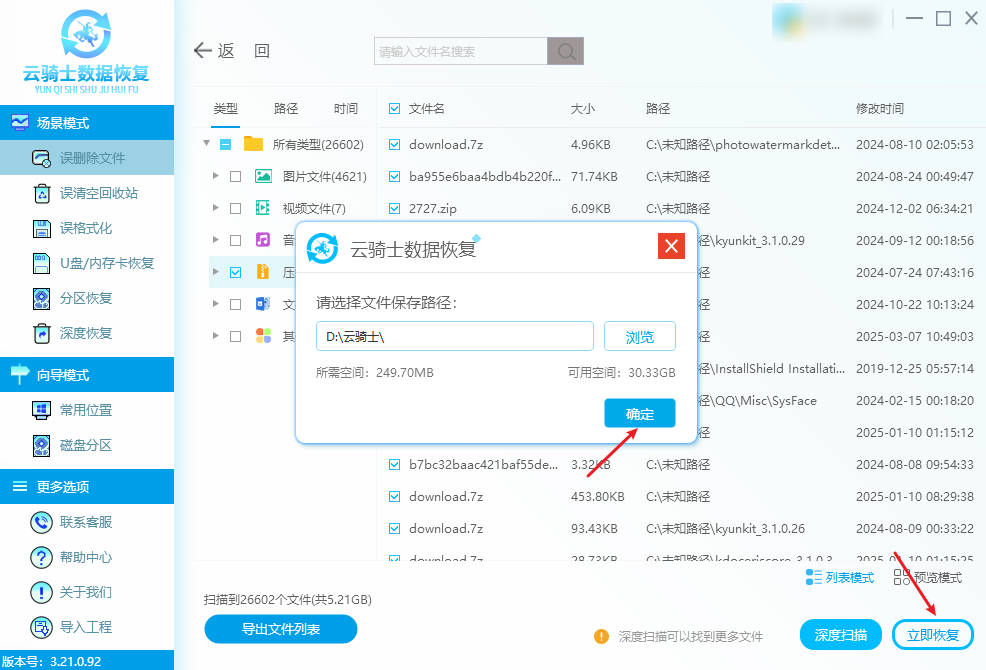
Task: Switch to the 时间 tab
Action: (345, 109)
